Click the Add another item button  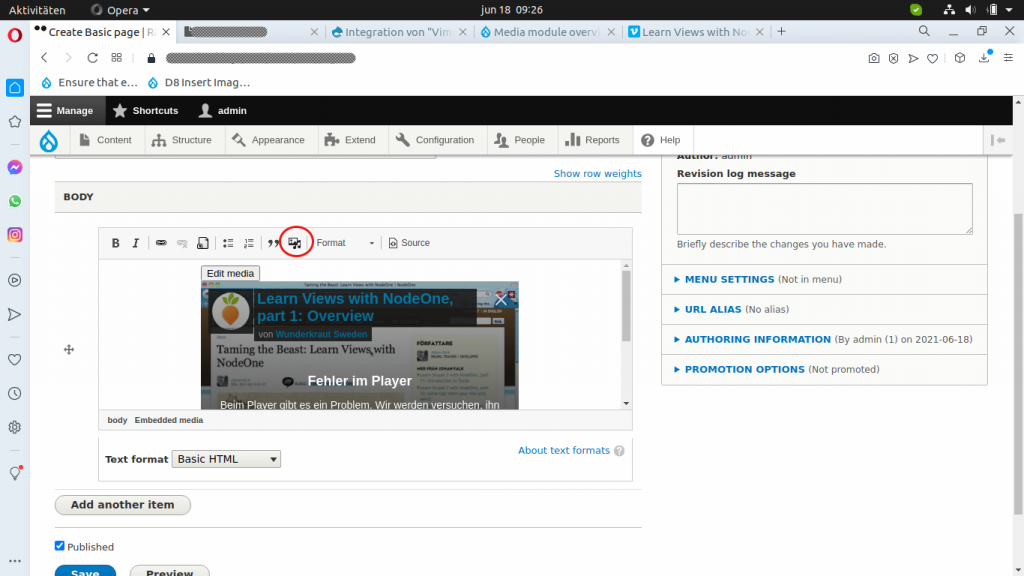pyautogui.click(x=122, y=505)
